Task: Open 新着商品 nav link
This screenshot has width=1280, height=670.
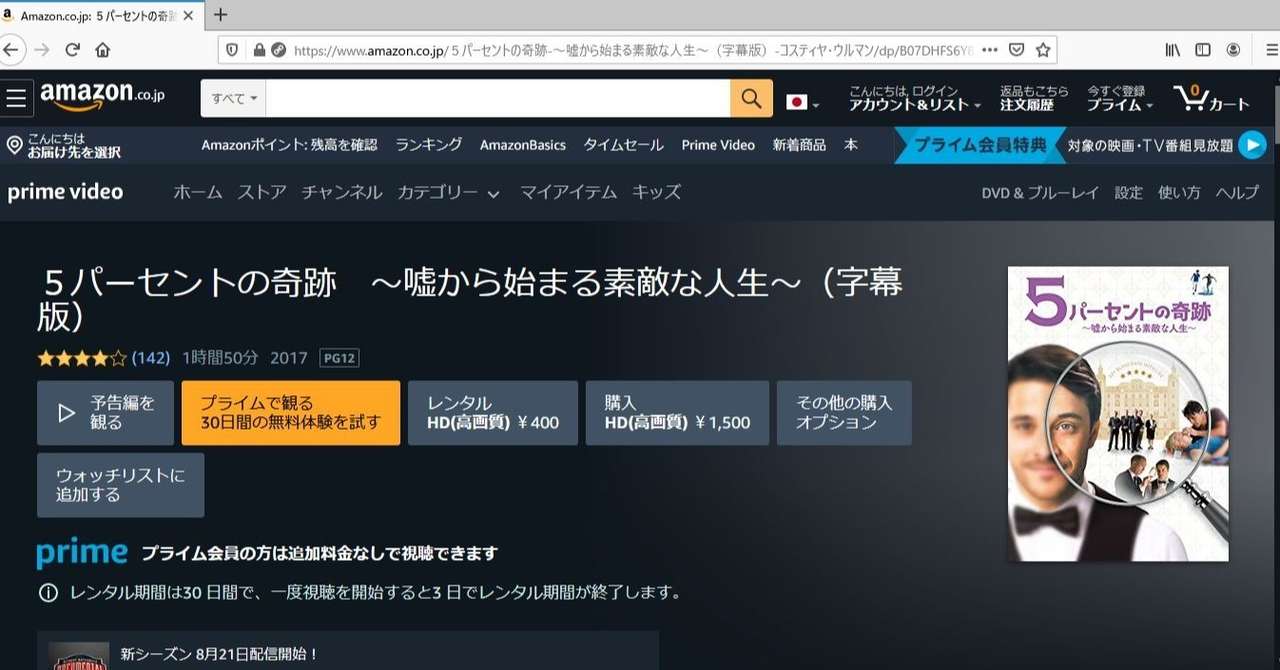Action: [x=799, y=145]
